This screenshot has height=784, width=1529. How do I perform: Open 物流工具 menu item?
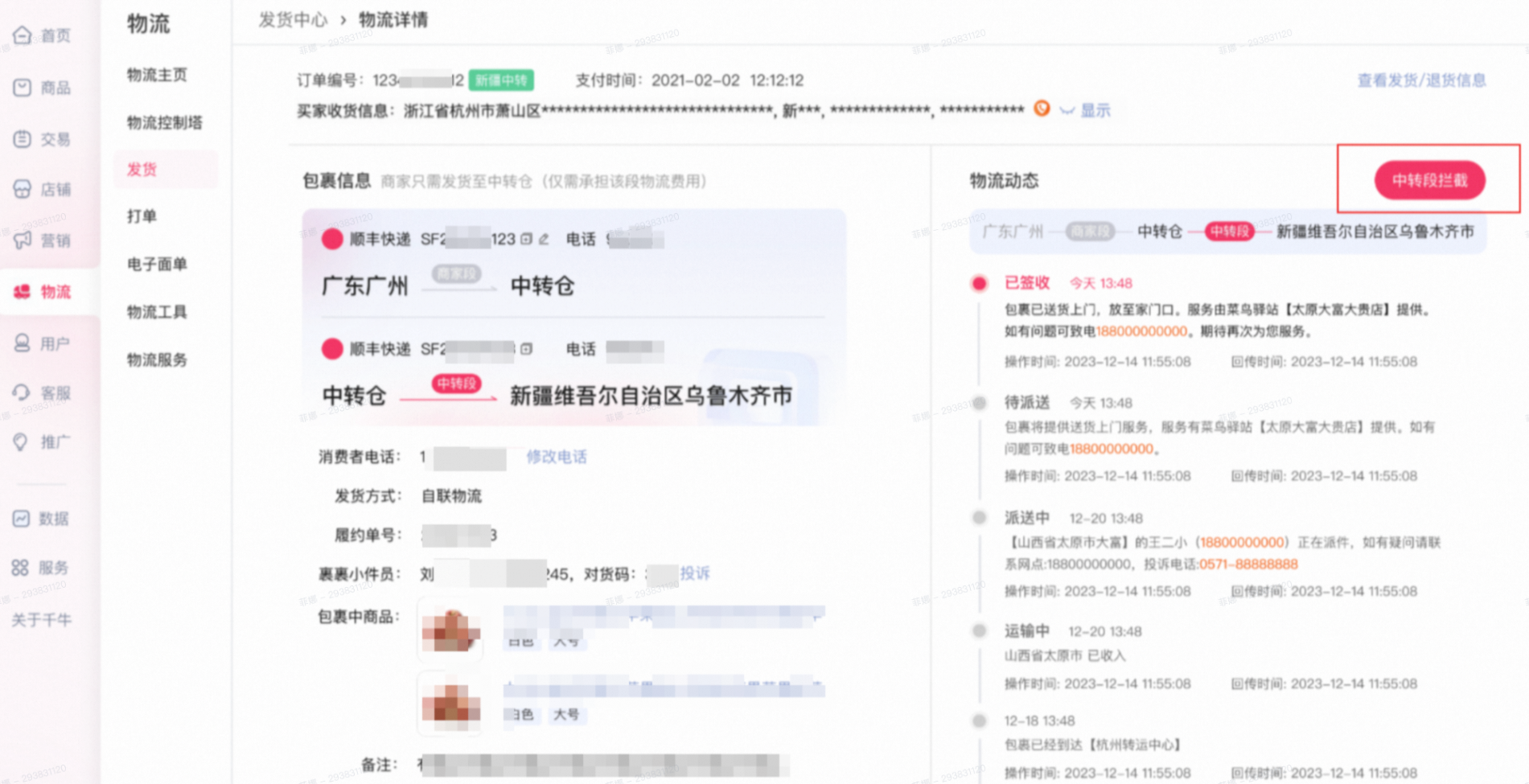pyautogui.click(x=157, y=312)
